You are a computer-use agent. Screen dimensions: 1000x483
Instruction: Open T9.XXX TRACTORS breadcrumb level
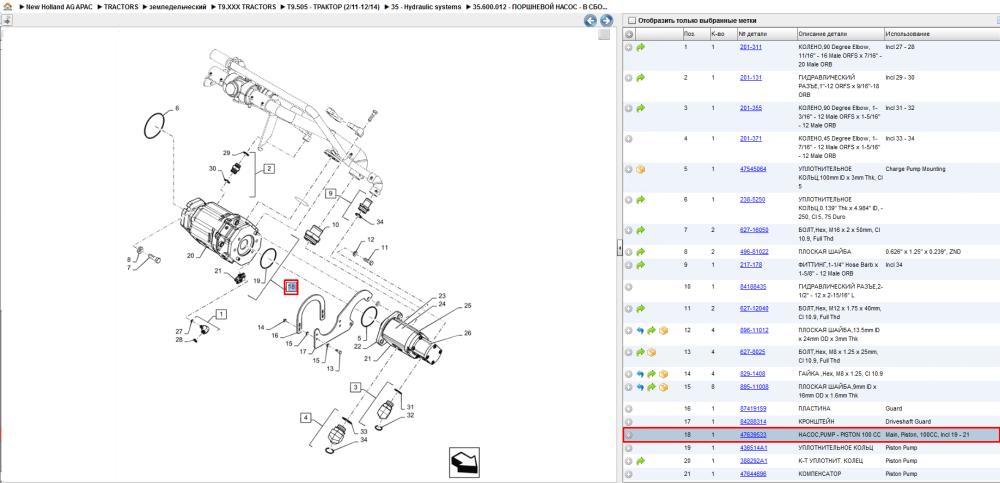(x=247, y=6)
